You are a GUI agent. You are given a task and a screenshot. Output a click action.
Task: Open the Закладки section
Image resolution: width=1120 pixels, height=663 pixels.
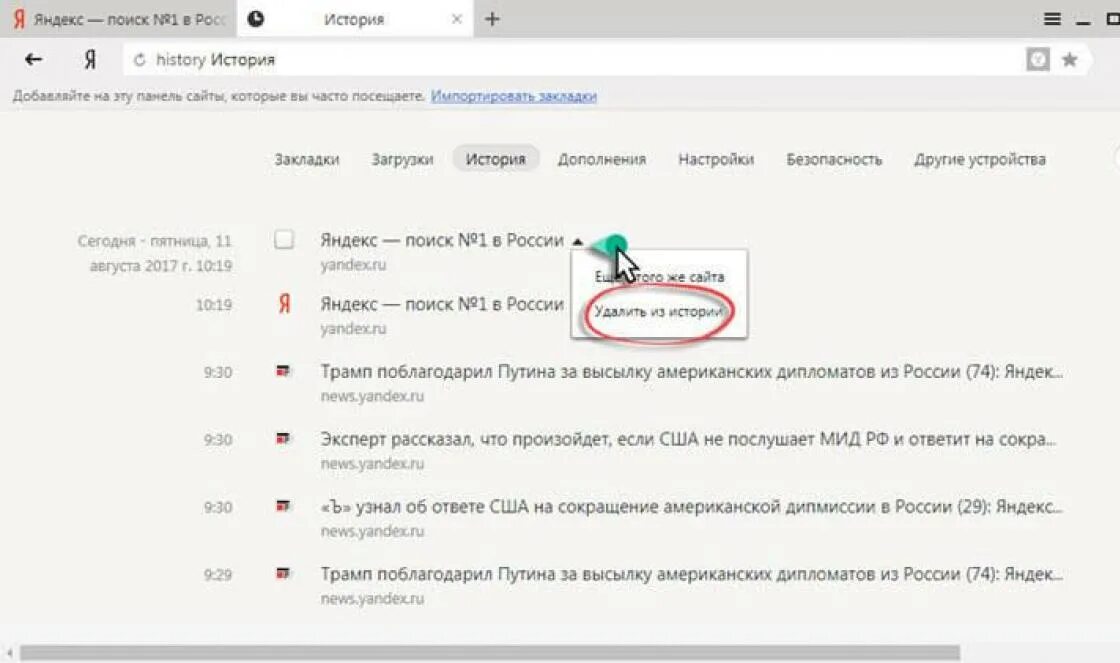(307, 159)
